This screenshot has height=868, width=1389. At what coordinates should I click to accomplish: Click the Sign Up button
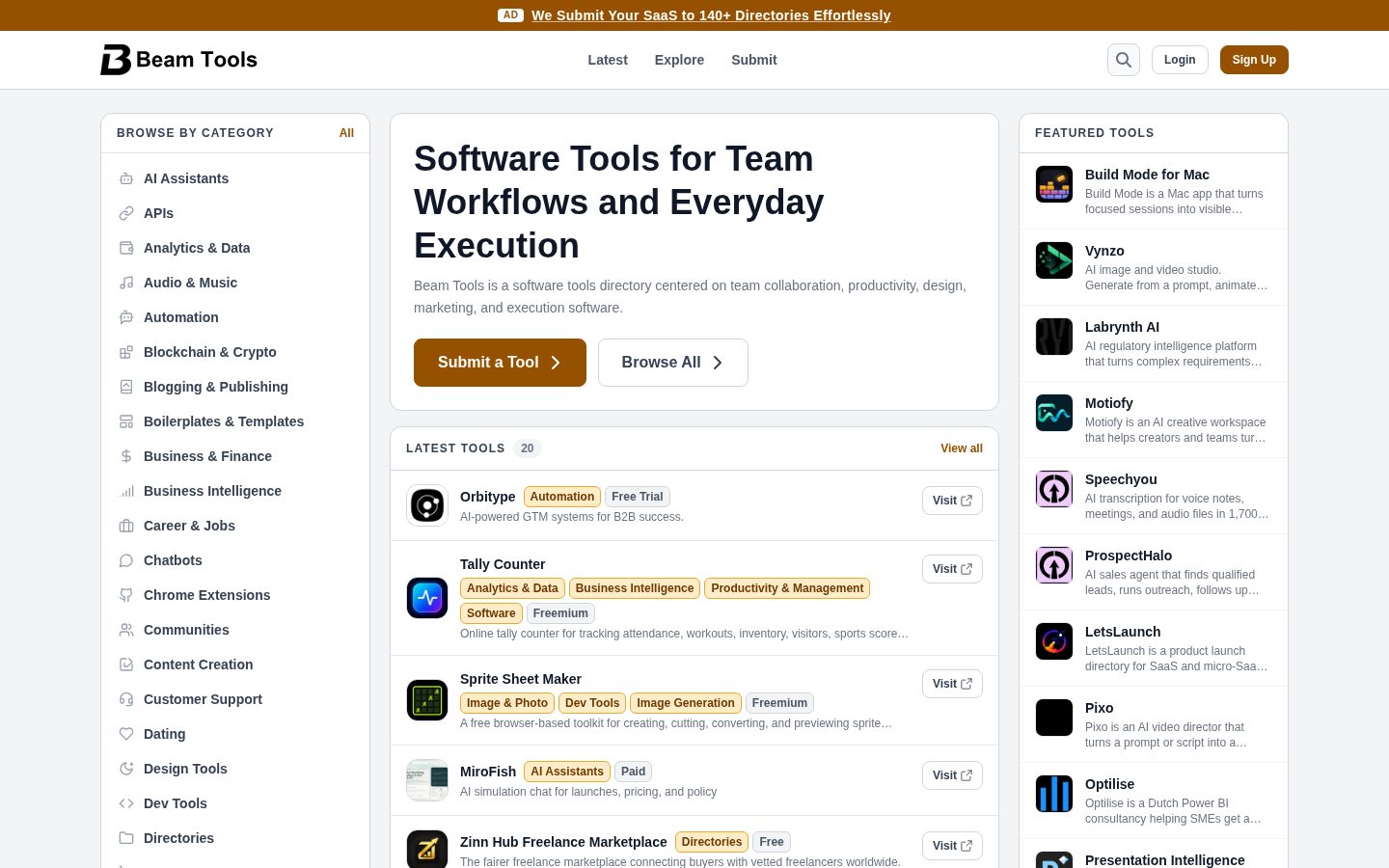[x=1254, y=60]
